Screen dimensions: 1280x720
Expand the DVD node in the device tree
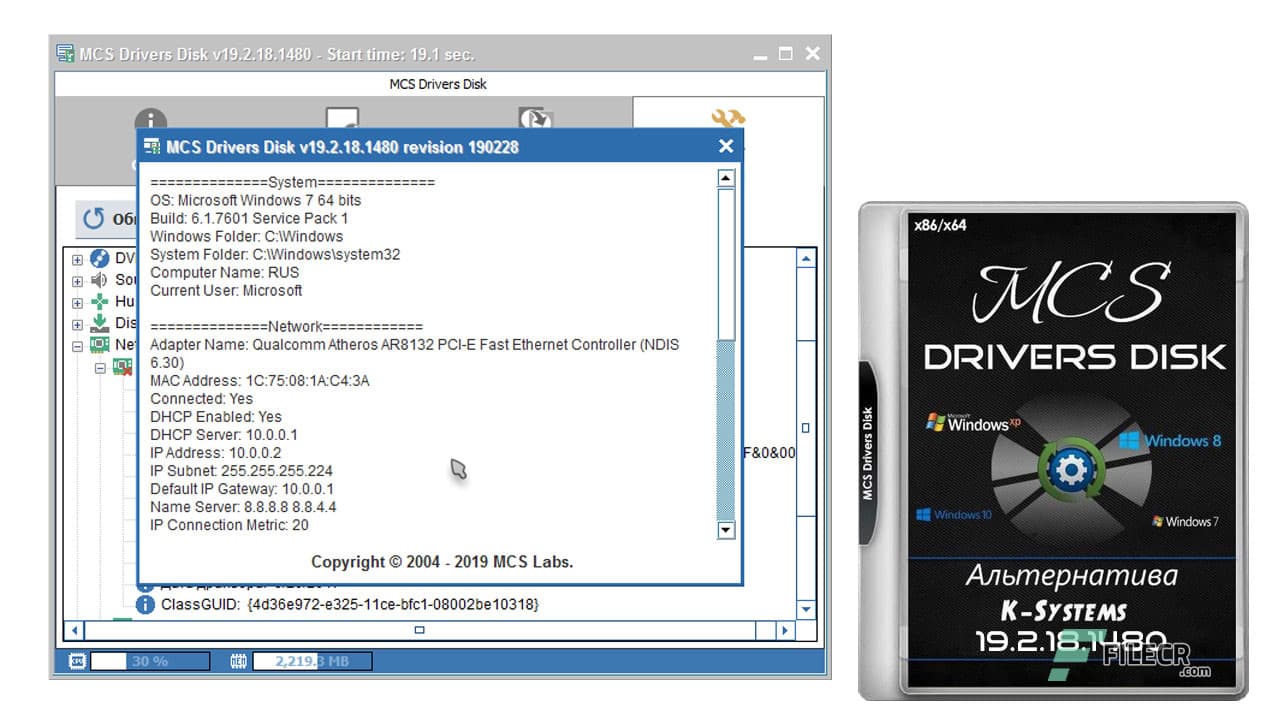[79, 259]
